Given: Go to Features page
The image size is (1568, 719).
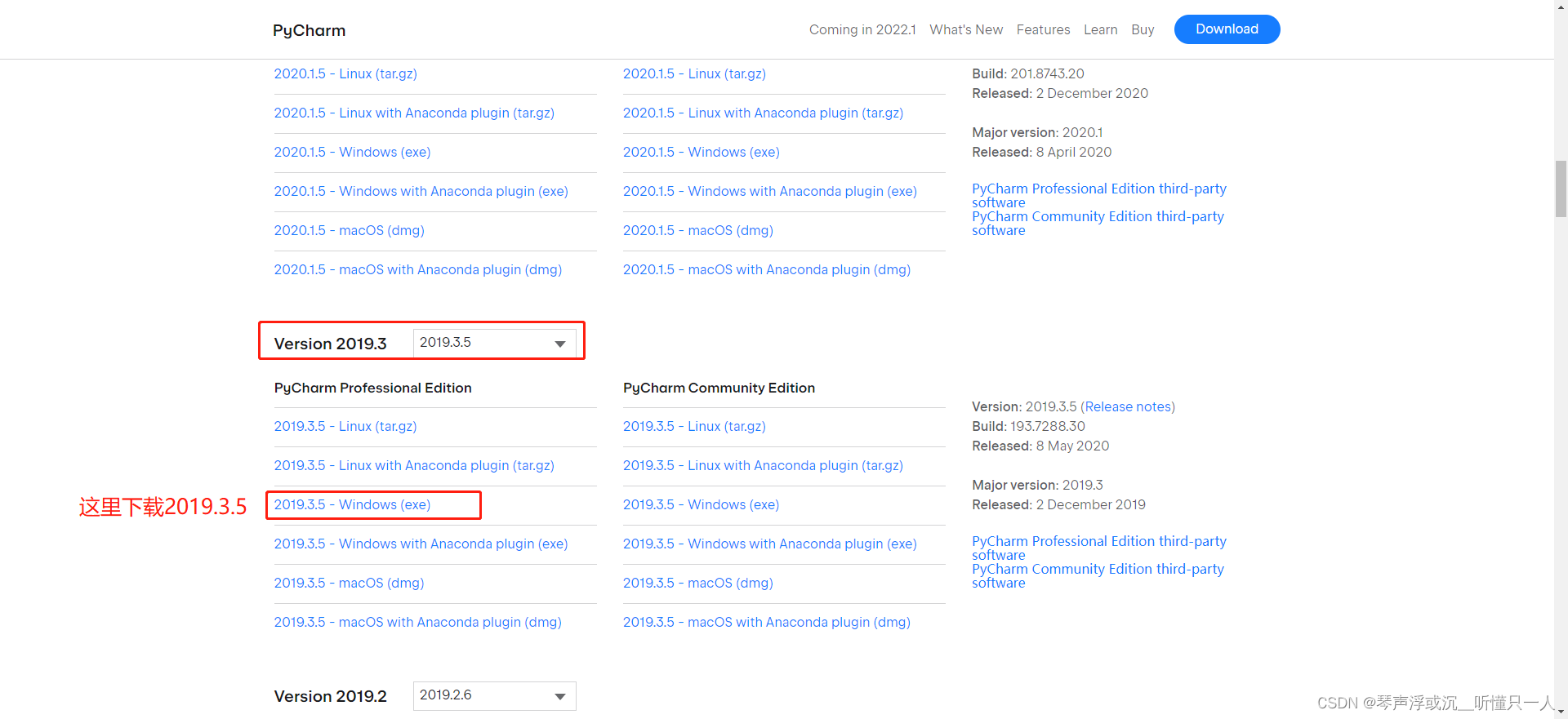Looking at the screenshot, I should (1043, 29).
